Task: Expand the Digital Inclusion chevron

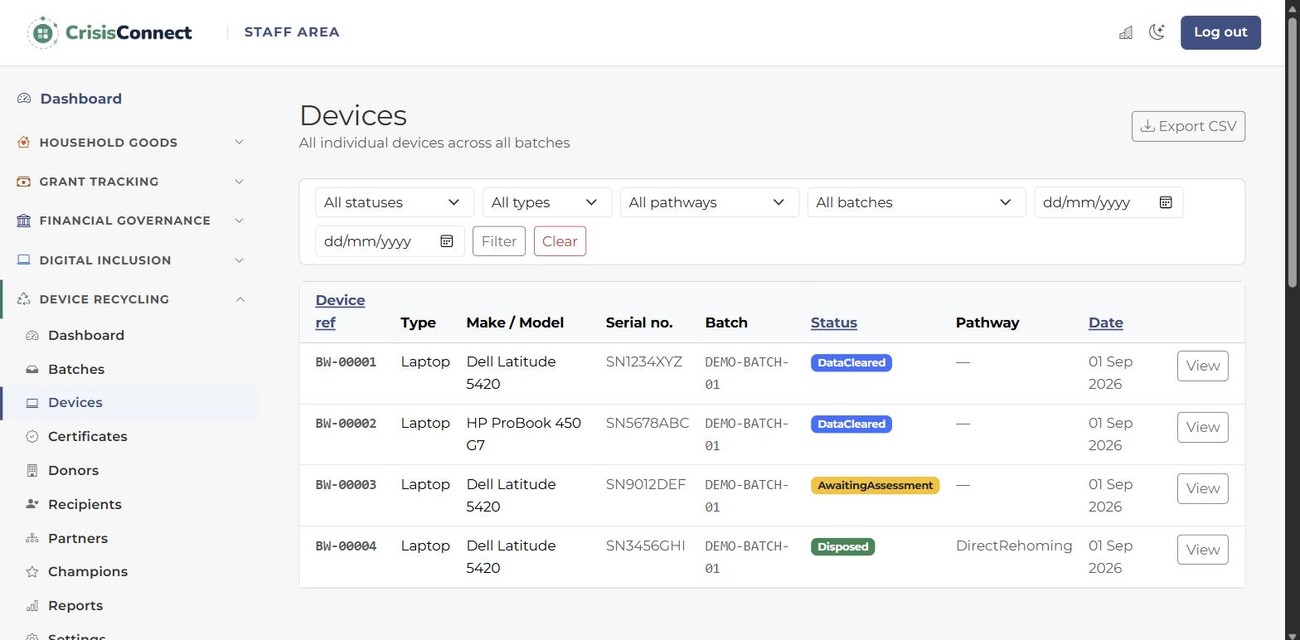Action: (x=239, y=260)
